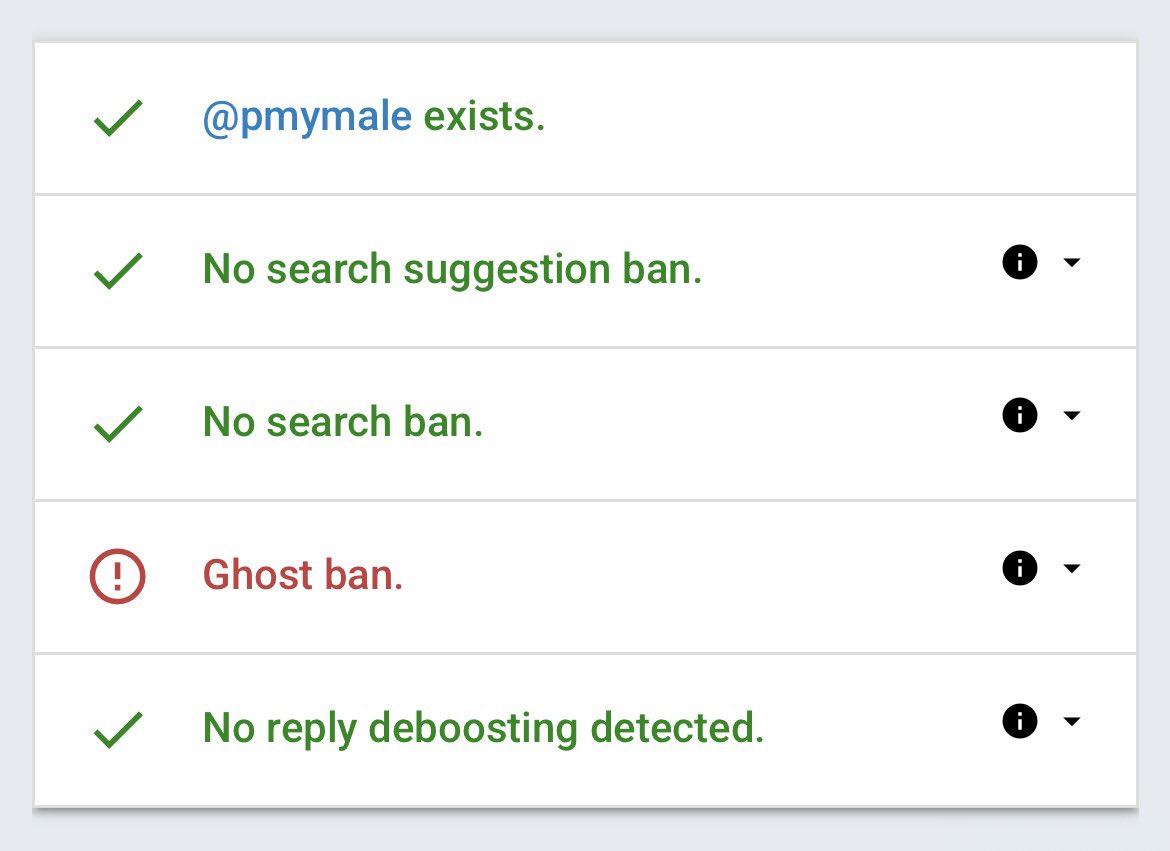The height and width of the screenshot is (851, 1170).
Task: Click the 'Ghost ban.' text label
Action: [x=303, y=576]
